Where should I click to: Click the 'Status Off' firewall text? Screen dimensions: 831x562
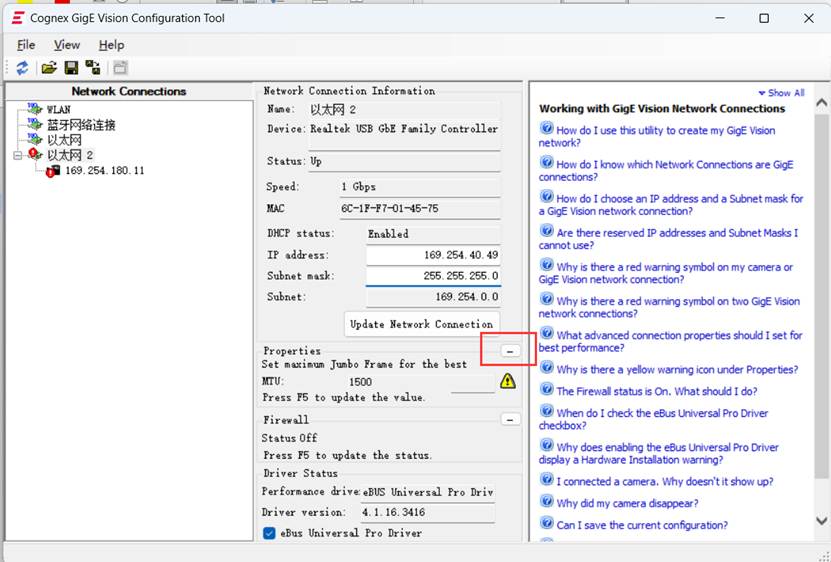tap(289, 438)
